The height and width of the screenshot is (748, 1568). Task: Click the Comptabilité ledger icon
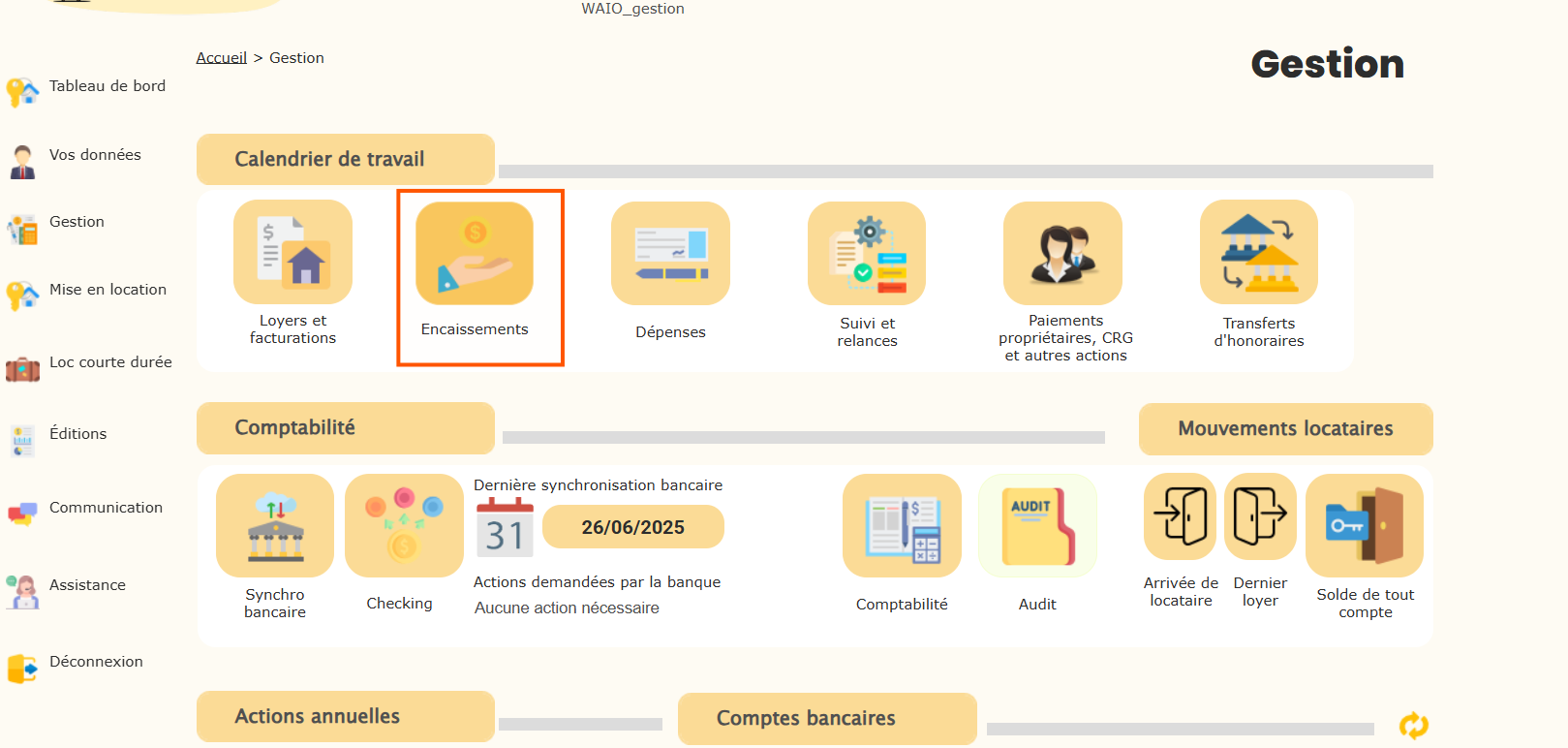pyautogui.click(x=902, y=525)
